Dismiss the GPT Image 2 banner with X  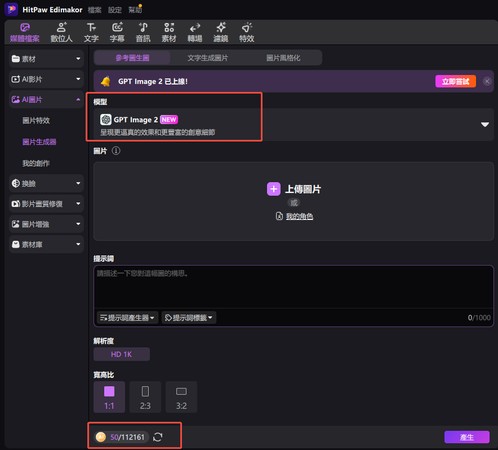click(487, 81)
